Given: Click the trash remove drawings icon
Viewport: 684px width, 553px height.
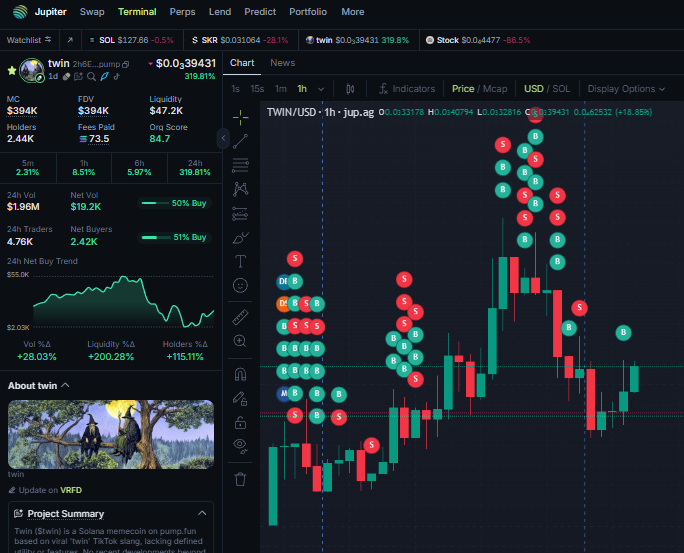Looking at the screenshot, I should (240, 479).
